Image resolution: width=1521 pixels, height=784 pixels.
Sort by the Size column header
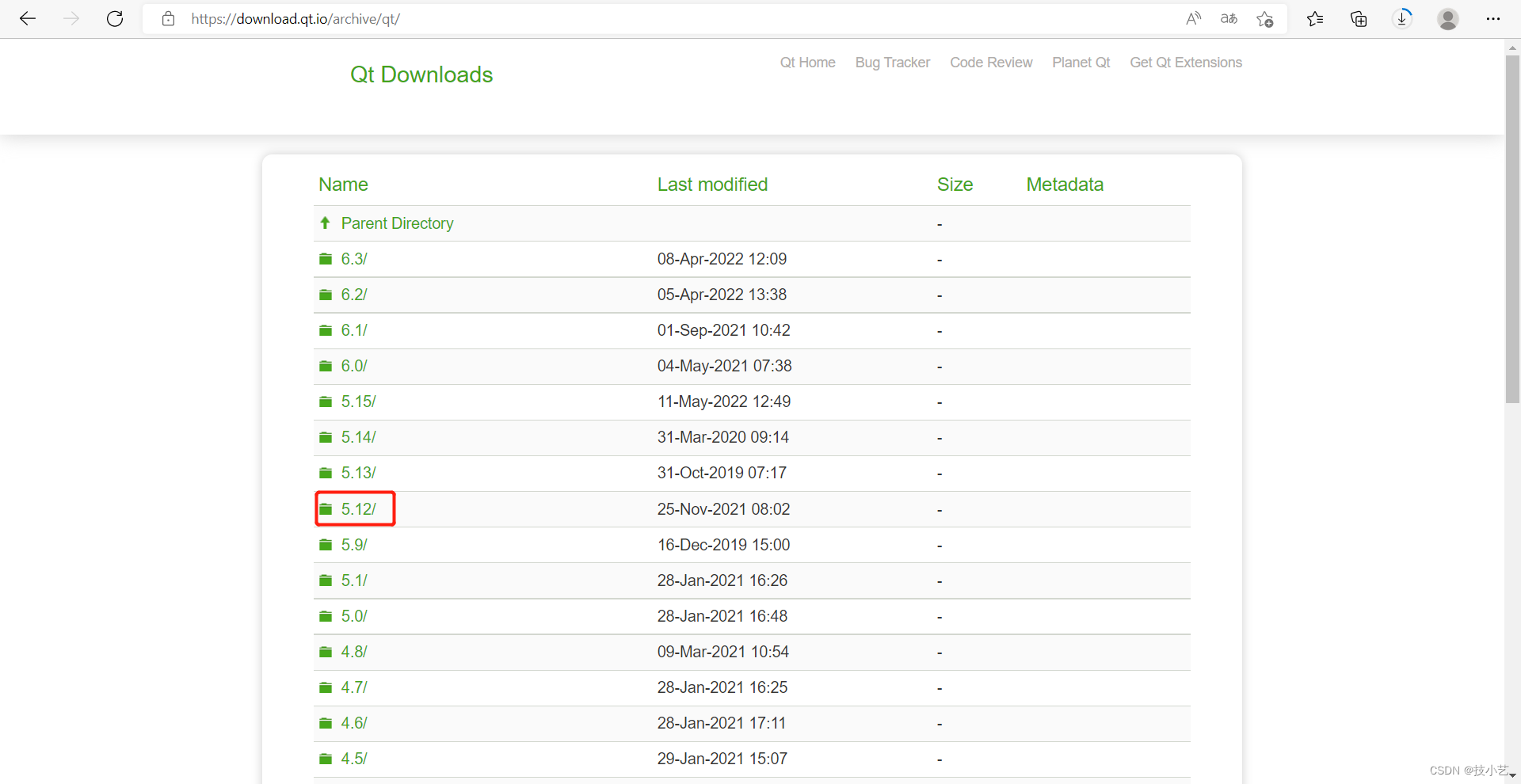point(955,185)
